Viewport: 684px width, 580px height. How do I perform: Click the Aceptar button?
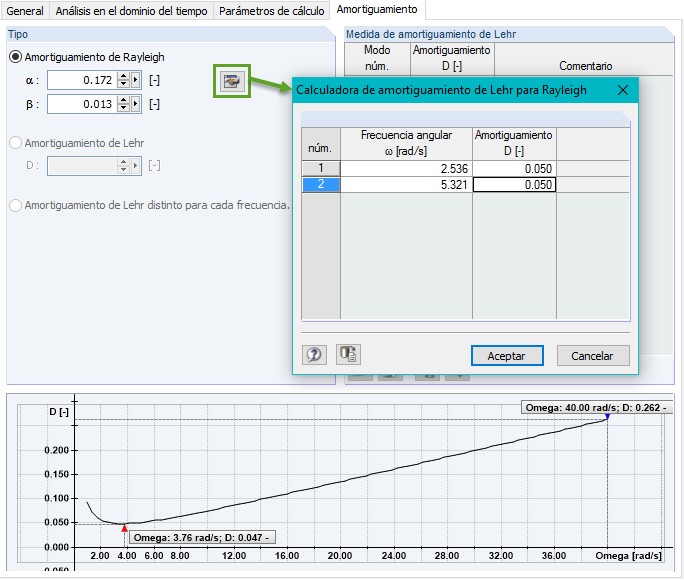click(x=507, y=356)
